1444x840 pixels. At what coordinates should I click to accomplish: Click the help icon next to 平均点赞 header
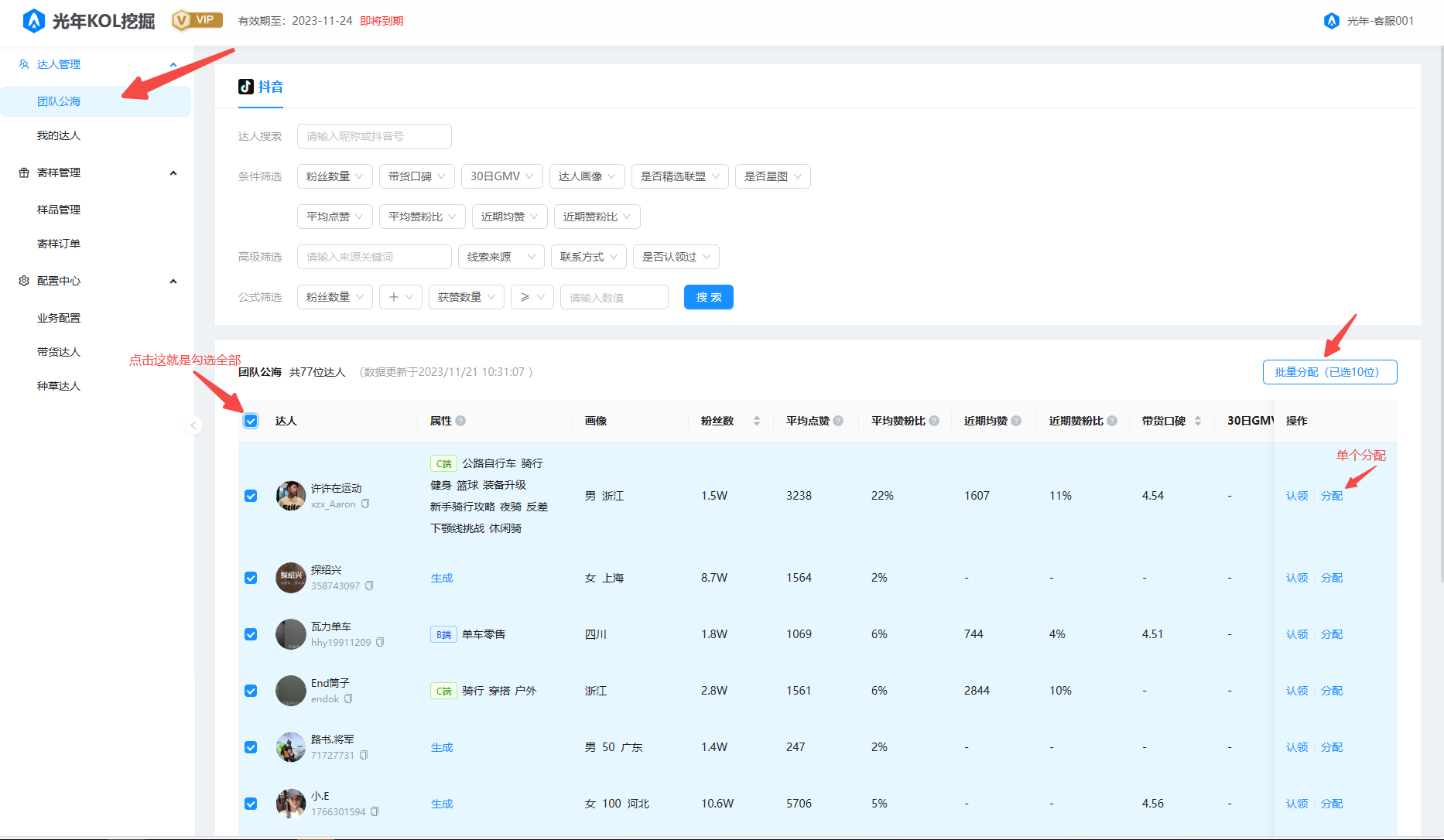coord(838,421)
